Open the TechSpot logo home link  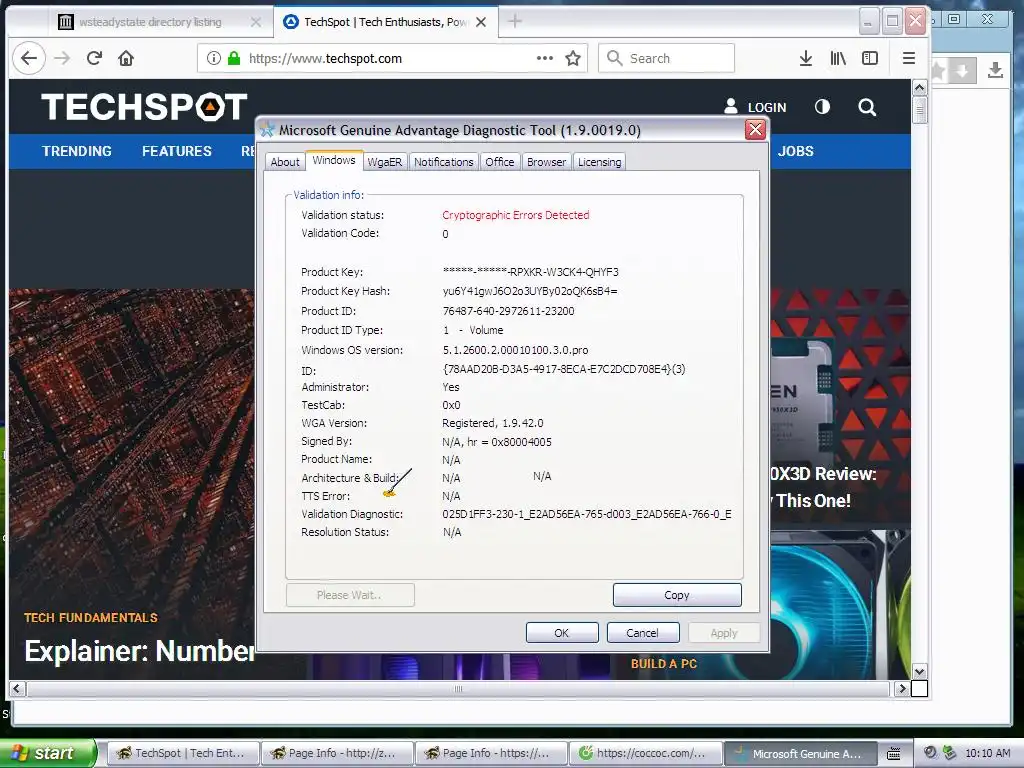pyautogui.click(x=144, y=106)
